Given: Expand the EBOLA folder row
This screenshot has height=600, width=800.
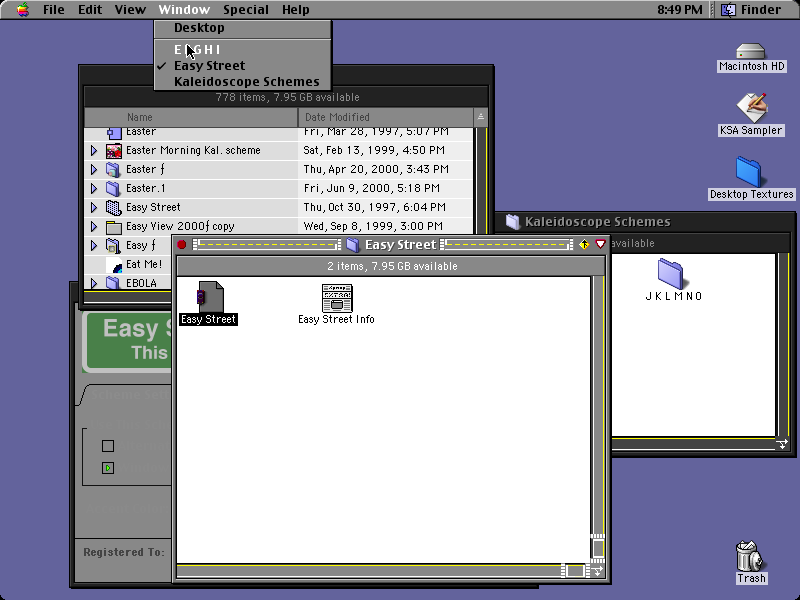Looking at the screenshot, I should click(94, 283).
